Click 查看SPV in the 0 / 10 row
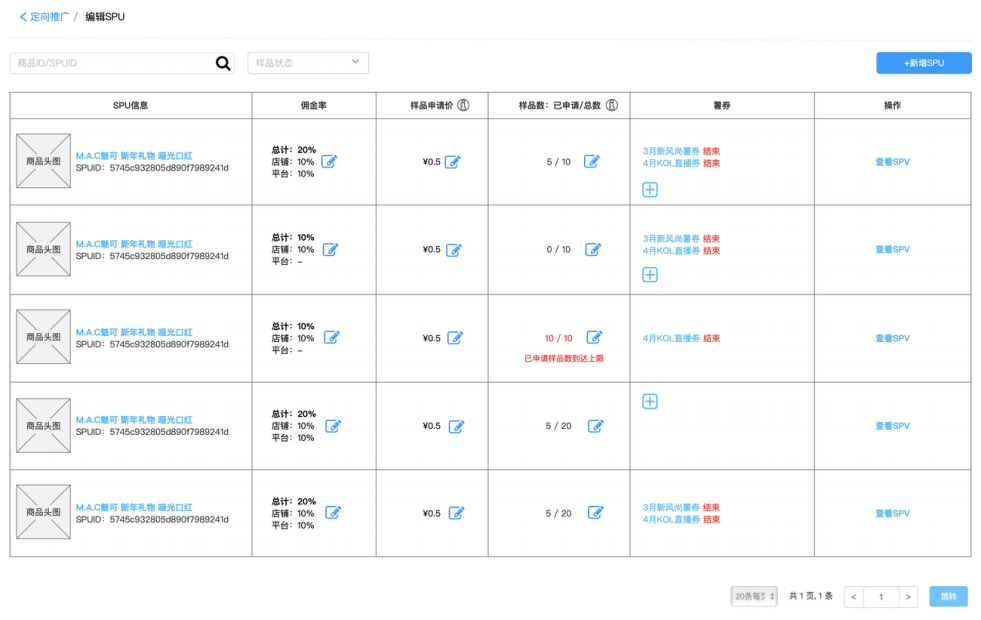981x620 pixels. click(x=892, y=250)
